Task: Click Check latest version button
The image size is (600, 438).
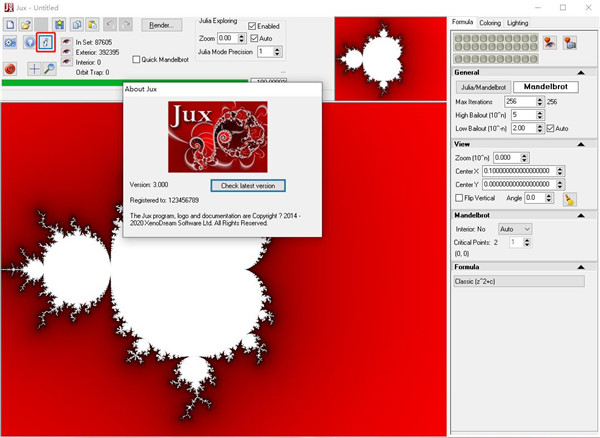Action: pos(248,186)
